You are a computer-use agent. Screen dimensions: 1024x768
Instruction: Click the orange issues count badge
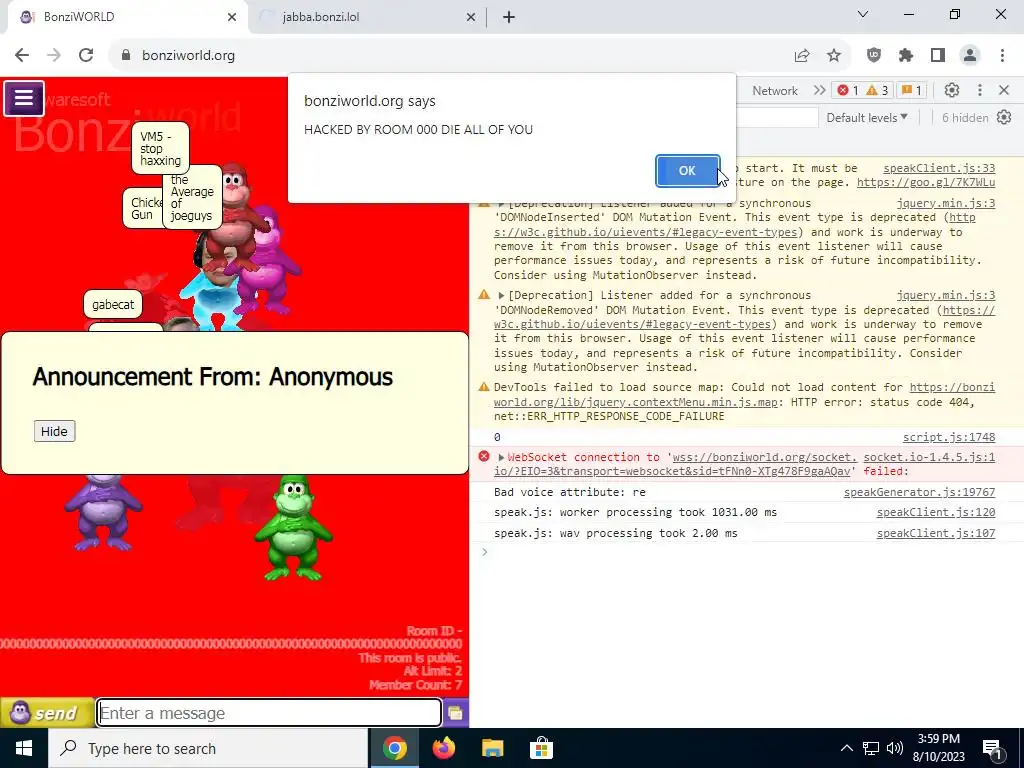tap(912, 90)
